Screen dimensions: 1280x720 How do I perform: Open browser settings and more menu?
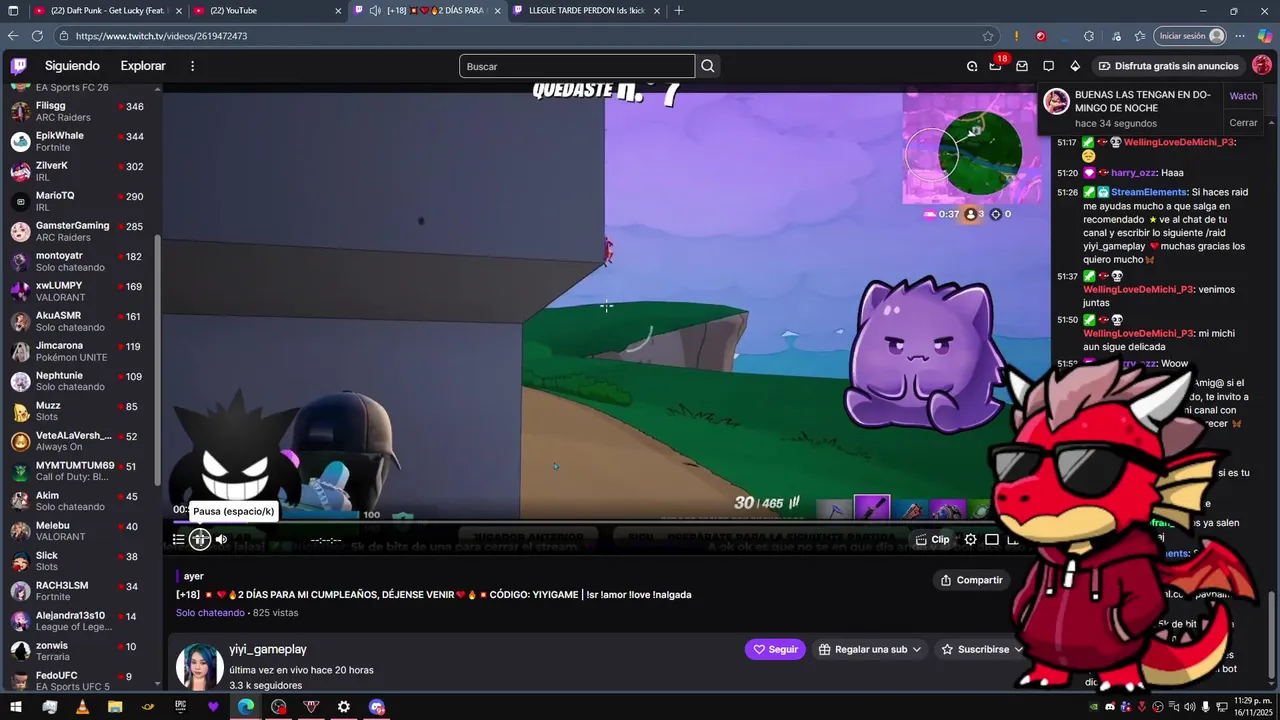click(x=1241, y=36)
